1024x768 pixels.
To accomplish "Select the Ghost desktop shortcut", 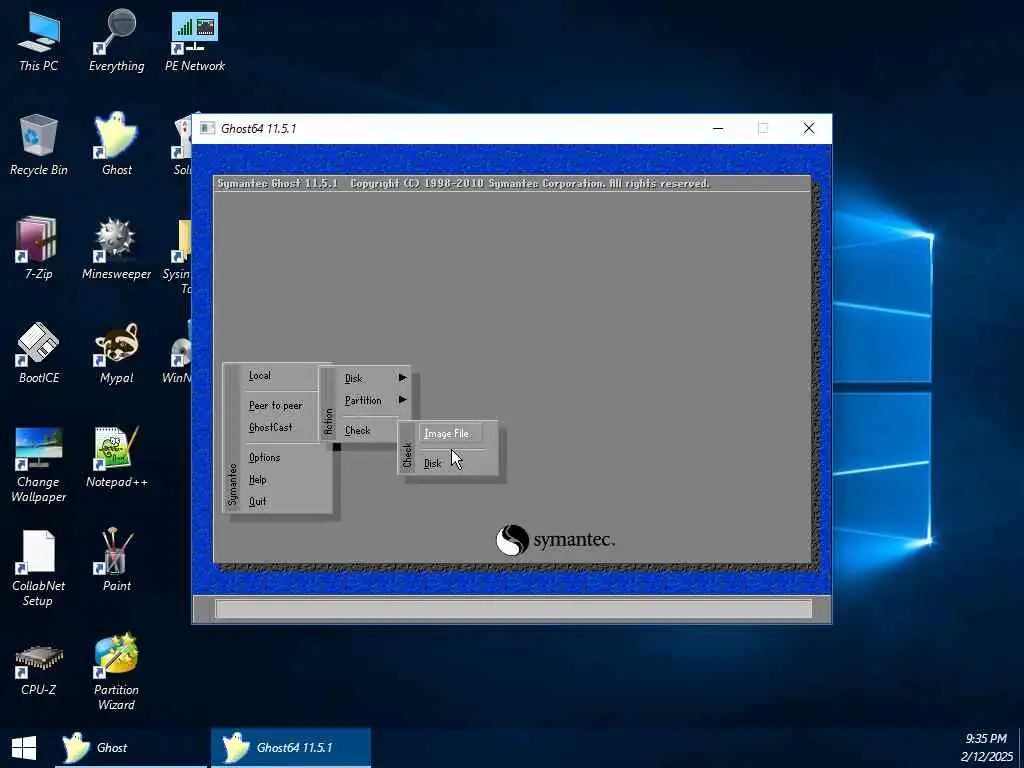I will pos(117,145).
